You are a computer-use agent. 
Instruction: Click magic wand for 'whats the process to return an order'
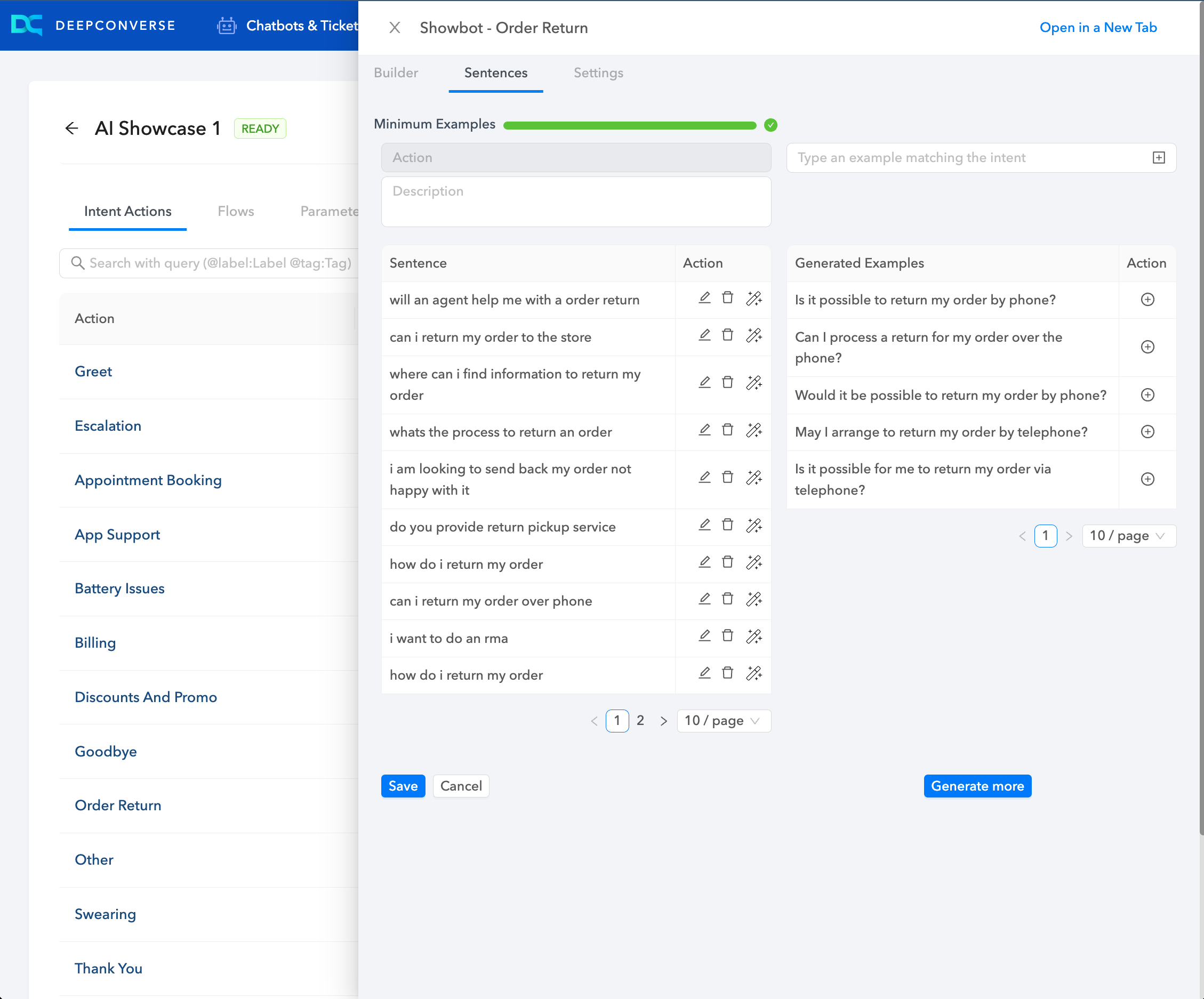pyautogui.click(x=753, y=430)
